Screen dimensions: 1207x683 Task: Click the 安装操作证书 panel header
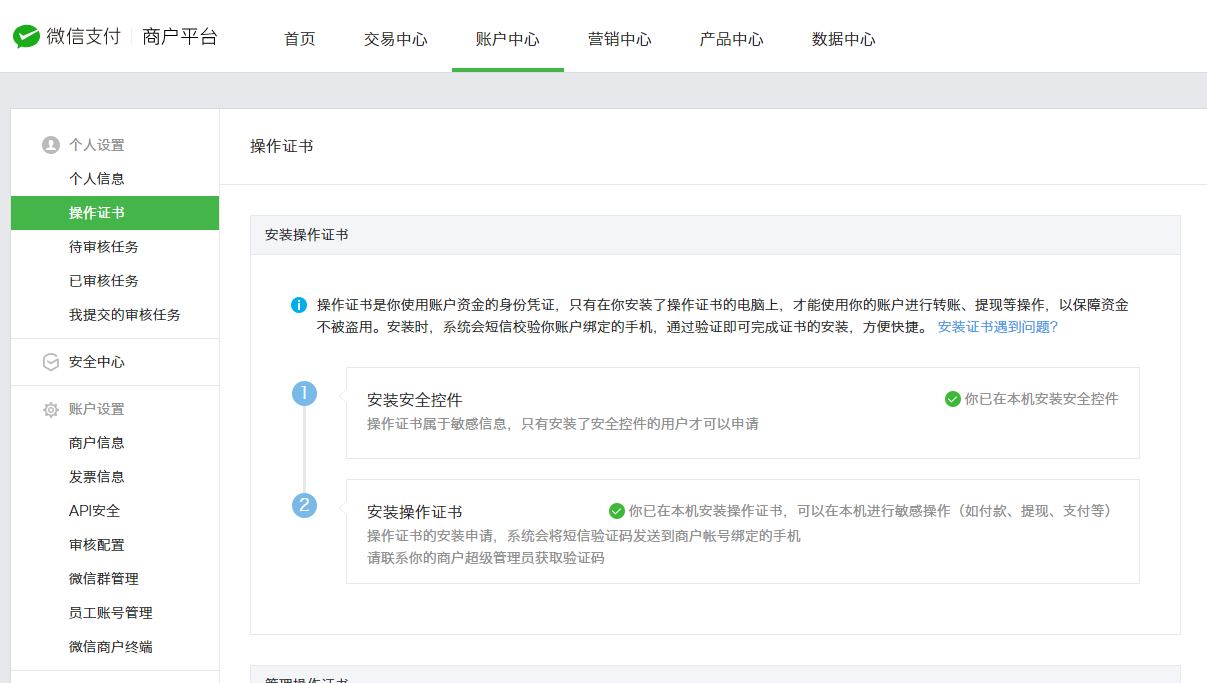coord(715,235)
